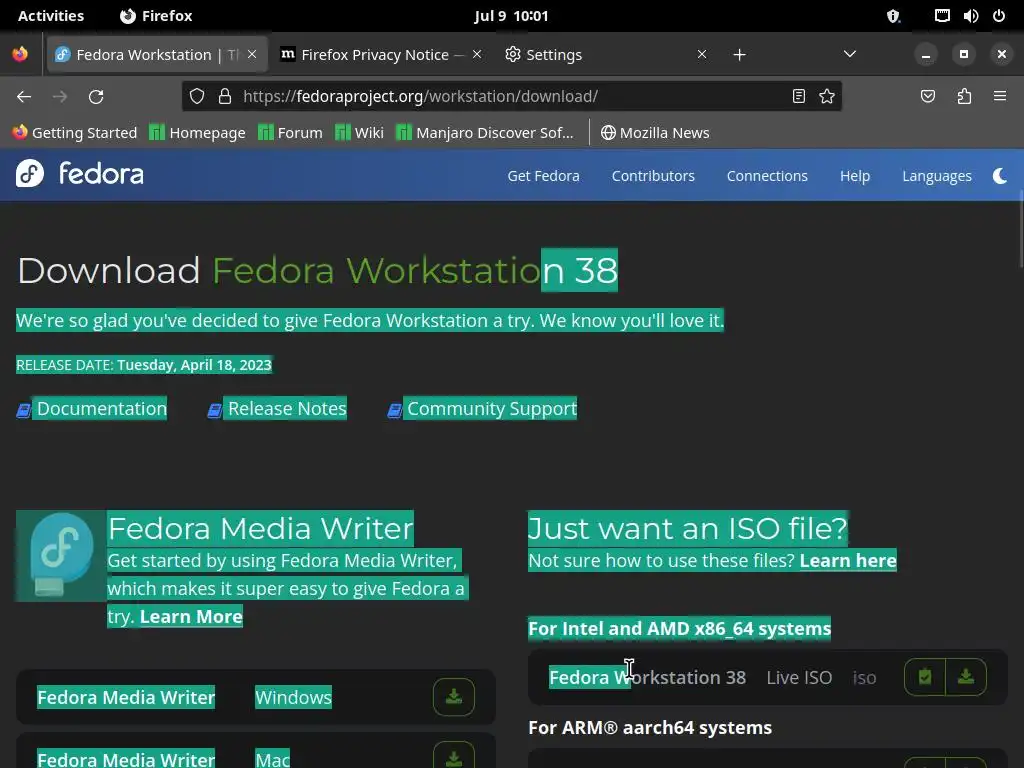Image resolution: width=1024 pixels, height=768 pixels.
Task: Click the page vertical scrollbar thumb
Action: click(x=1021, y=229)
